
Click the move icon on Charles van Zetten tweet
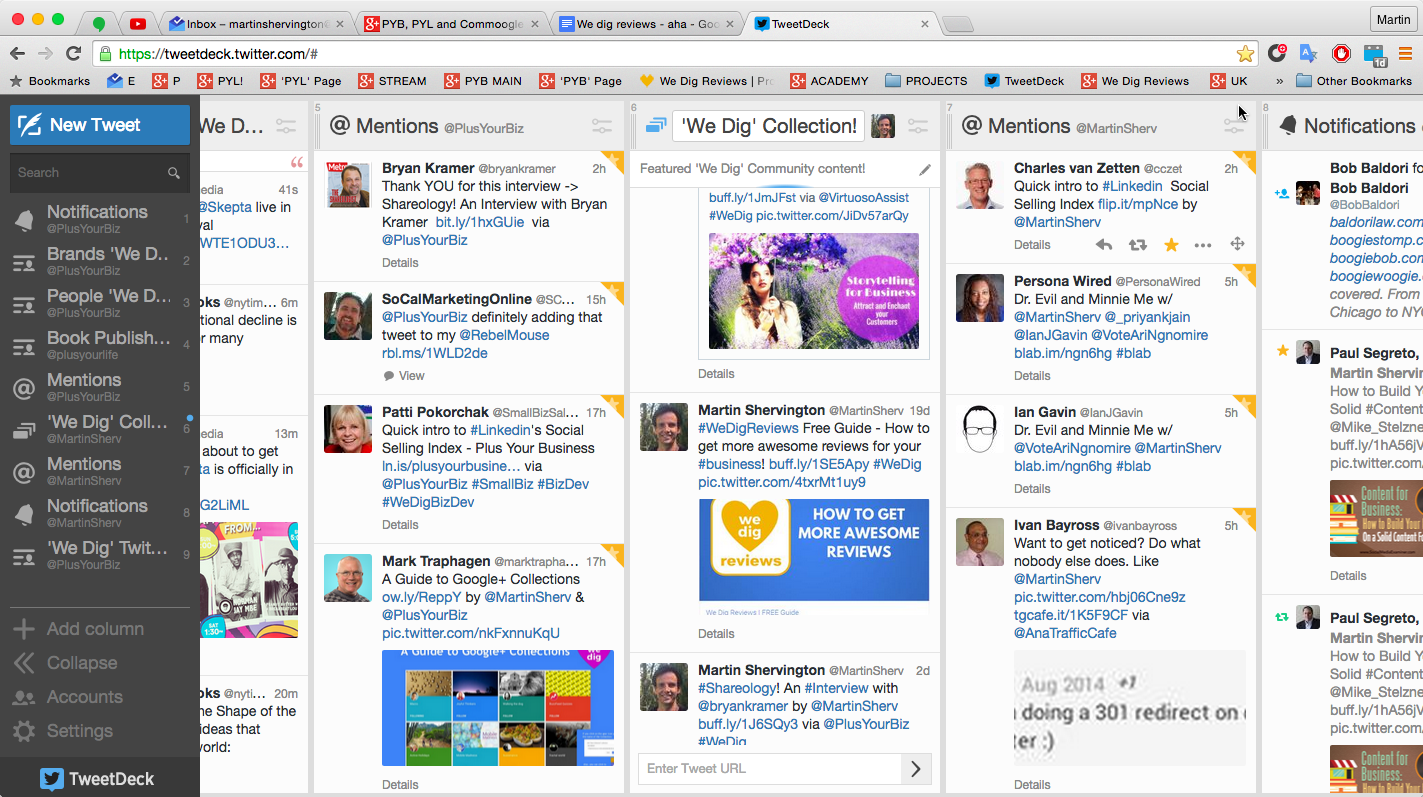(1237, 244)
